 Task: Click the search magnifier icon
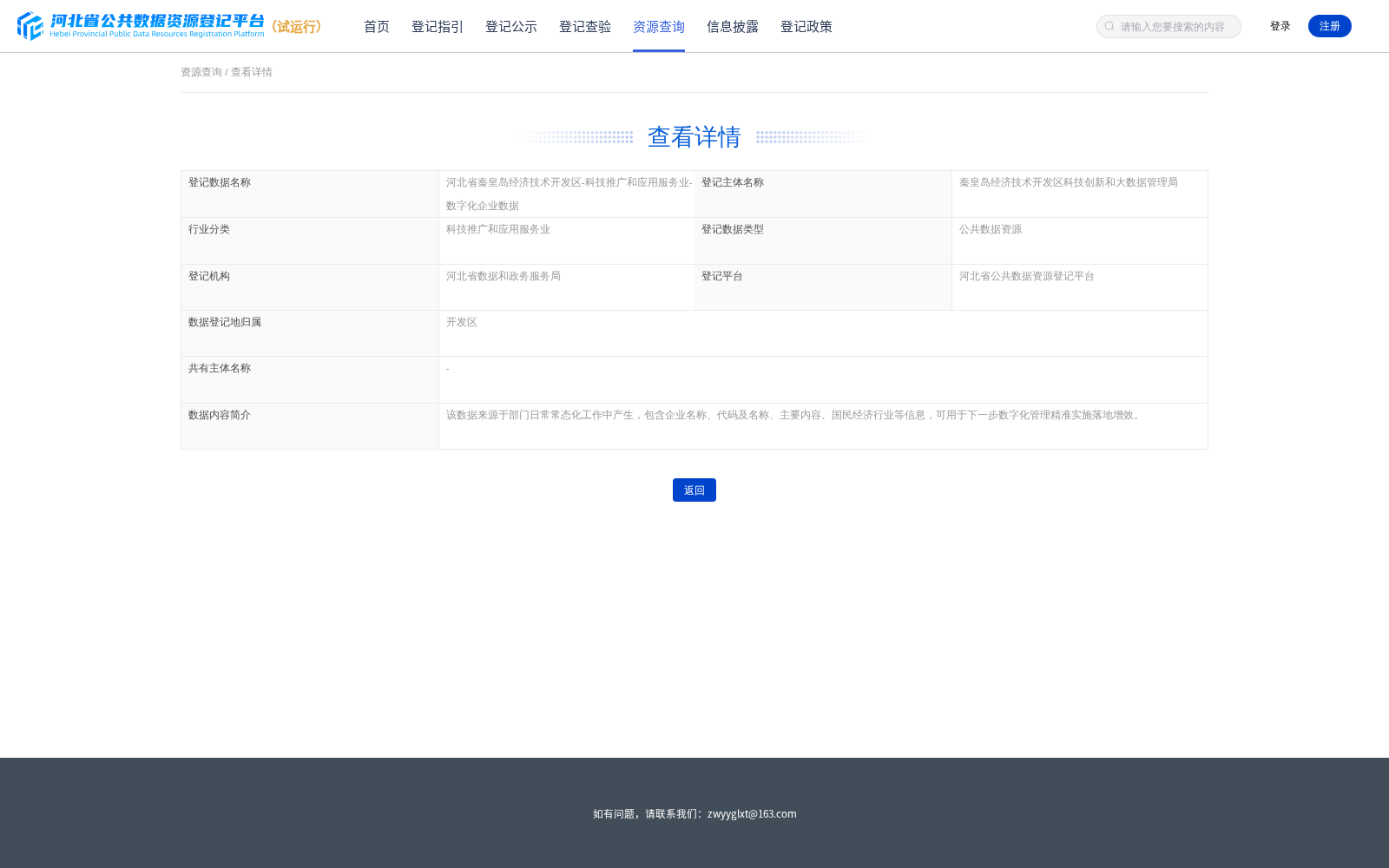point(1109,27)
